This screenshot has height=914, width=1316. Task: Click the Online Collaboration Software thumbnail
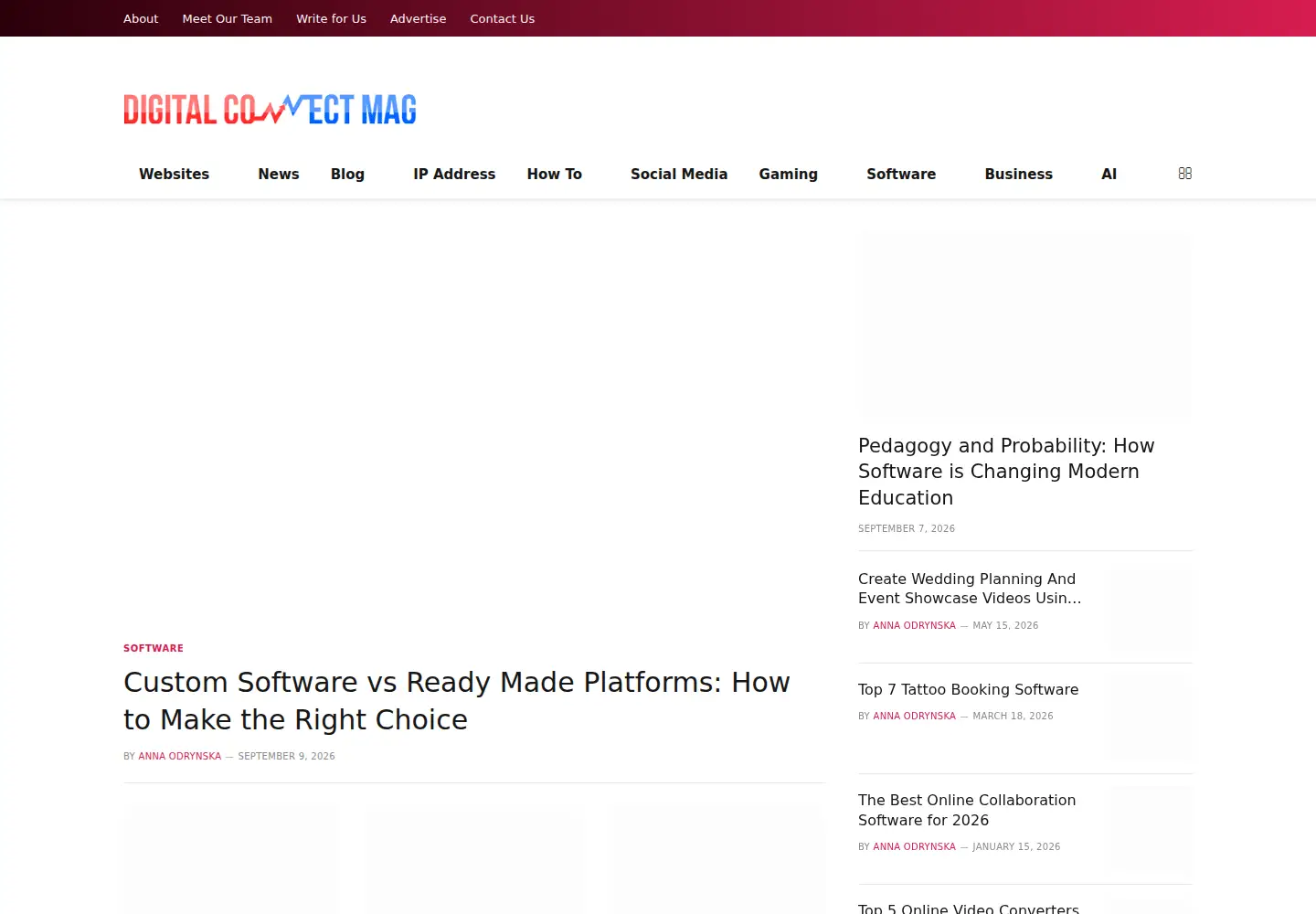click(x=1151, y=830)
